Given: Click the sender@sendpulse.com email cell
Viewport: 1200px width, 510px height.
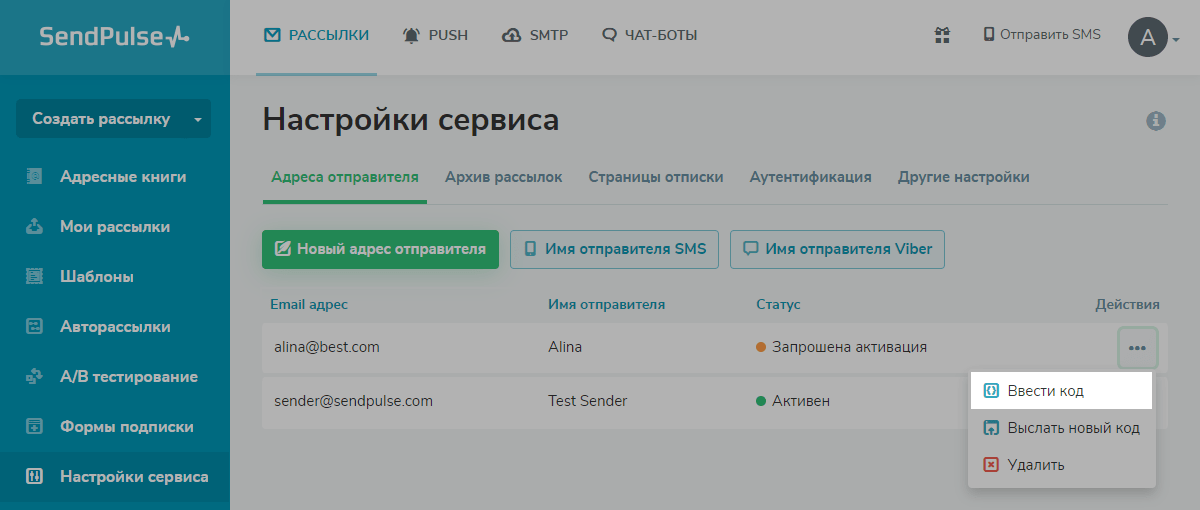Looking at the screenshot, I should tap(353, 401).
